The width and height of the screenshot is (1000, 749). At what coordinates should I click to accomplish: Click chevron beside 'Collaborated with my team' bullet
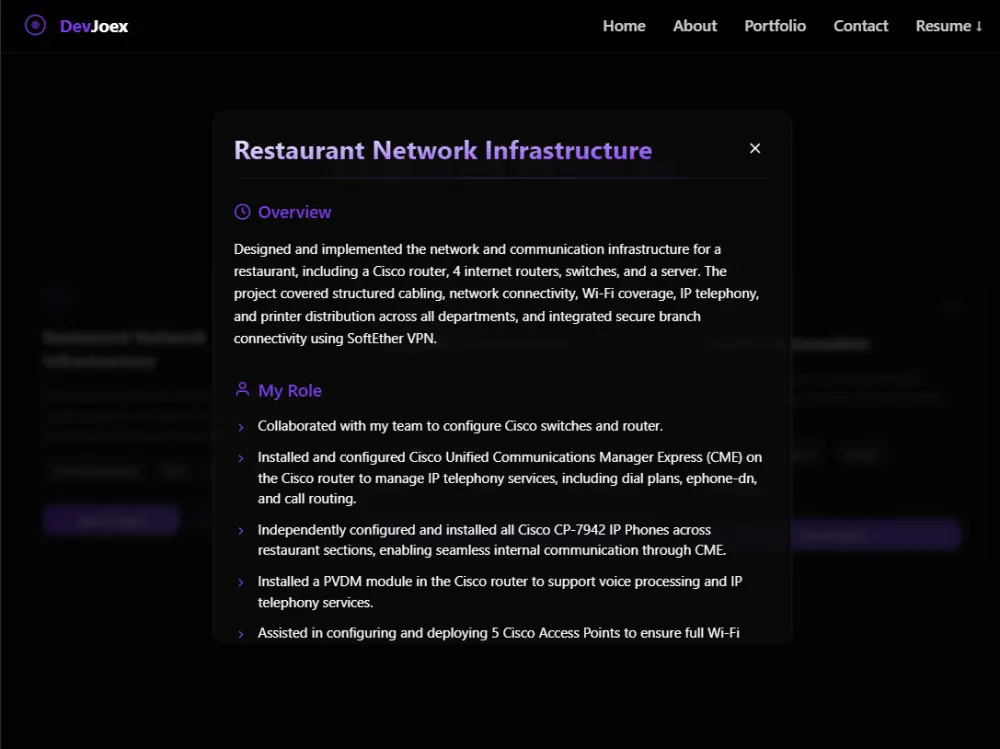pos(240,427)
